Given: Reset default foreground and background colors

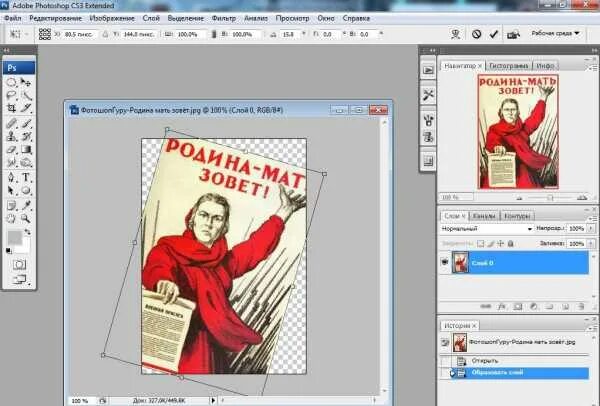Looking at the screenshot, I should 9,251.
